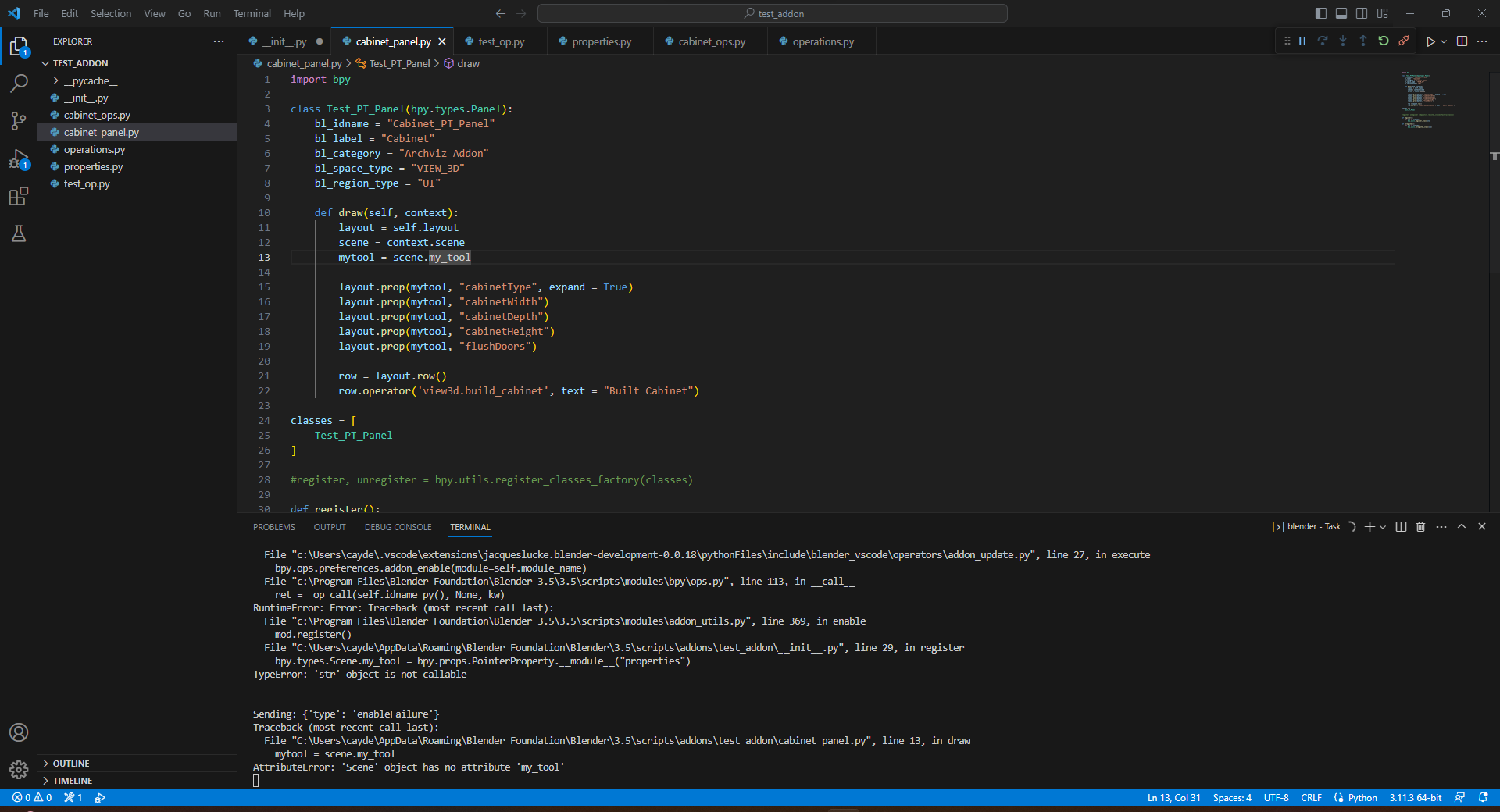Split the terminal panel
This screenshot has width=1500, height=812.
tap(1401, 527)
